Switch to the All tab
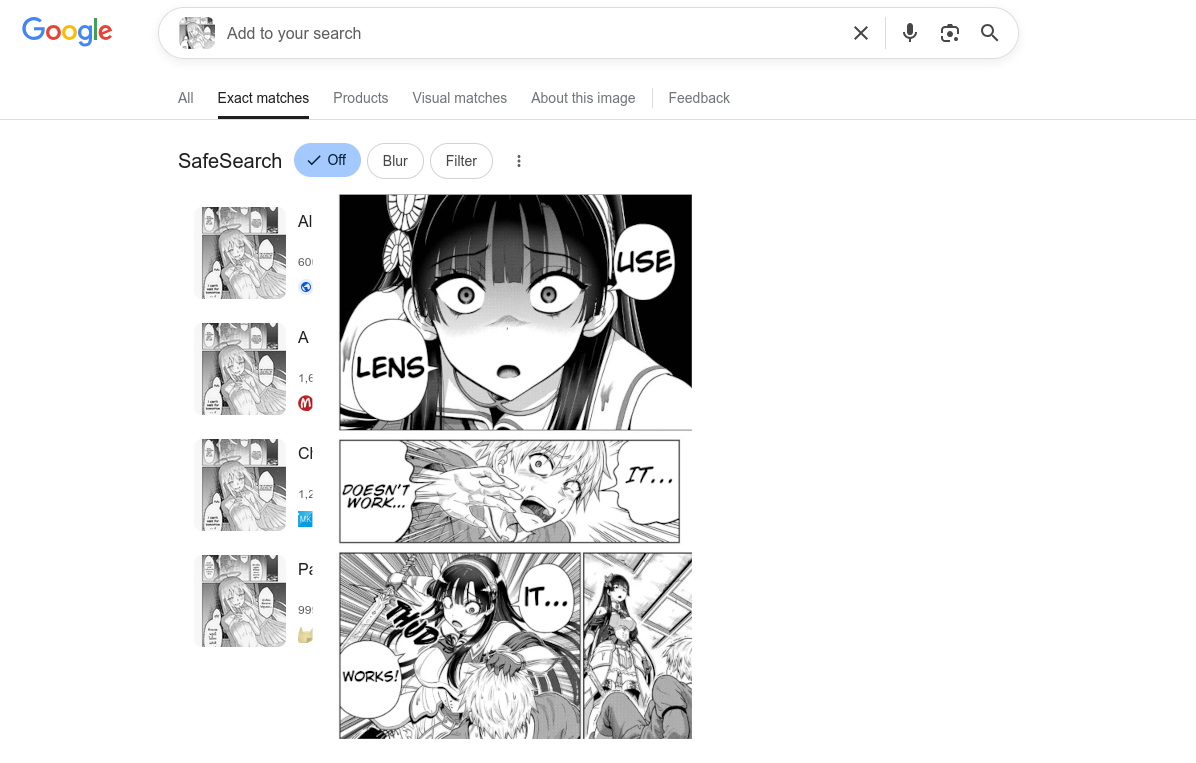The width and height of the screenshot is (1196, 763). point(185,98)
